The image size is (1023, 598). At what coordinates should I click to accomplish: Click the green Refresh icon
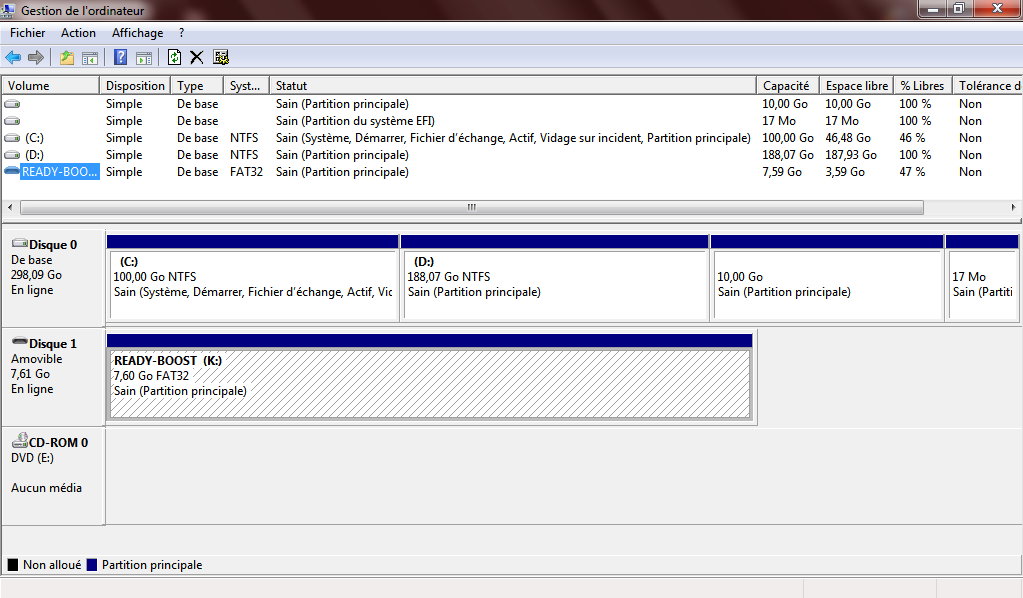[174, 58]
